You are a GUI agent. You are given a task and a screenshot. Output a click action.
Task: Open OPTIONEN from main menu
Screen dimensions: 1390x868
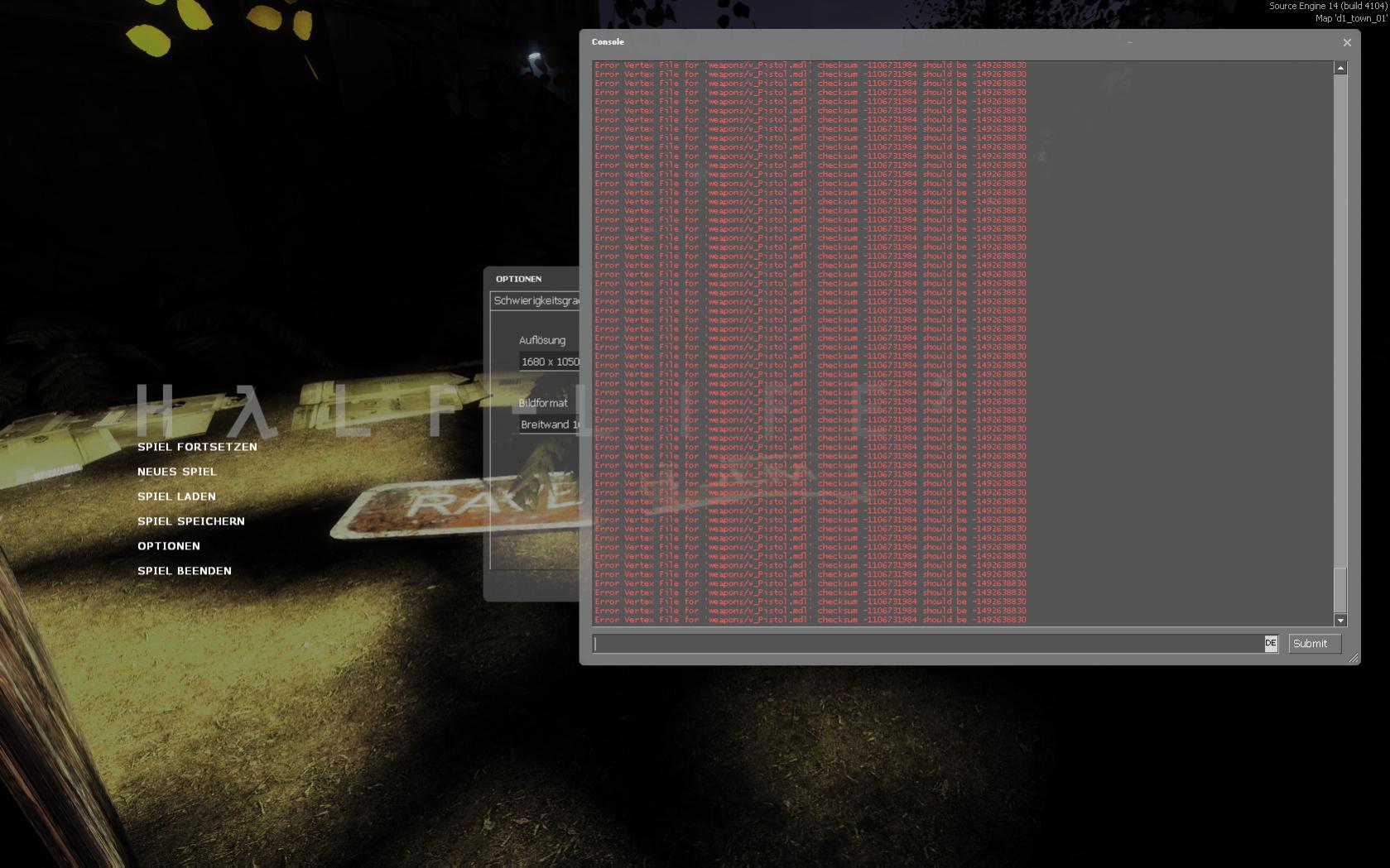pyautogui.click(x=168, y=546)
